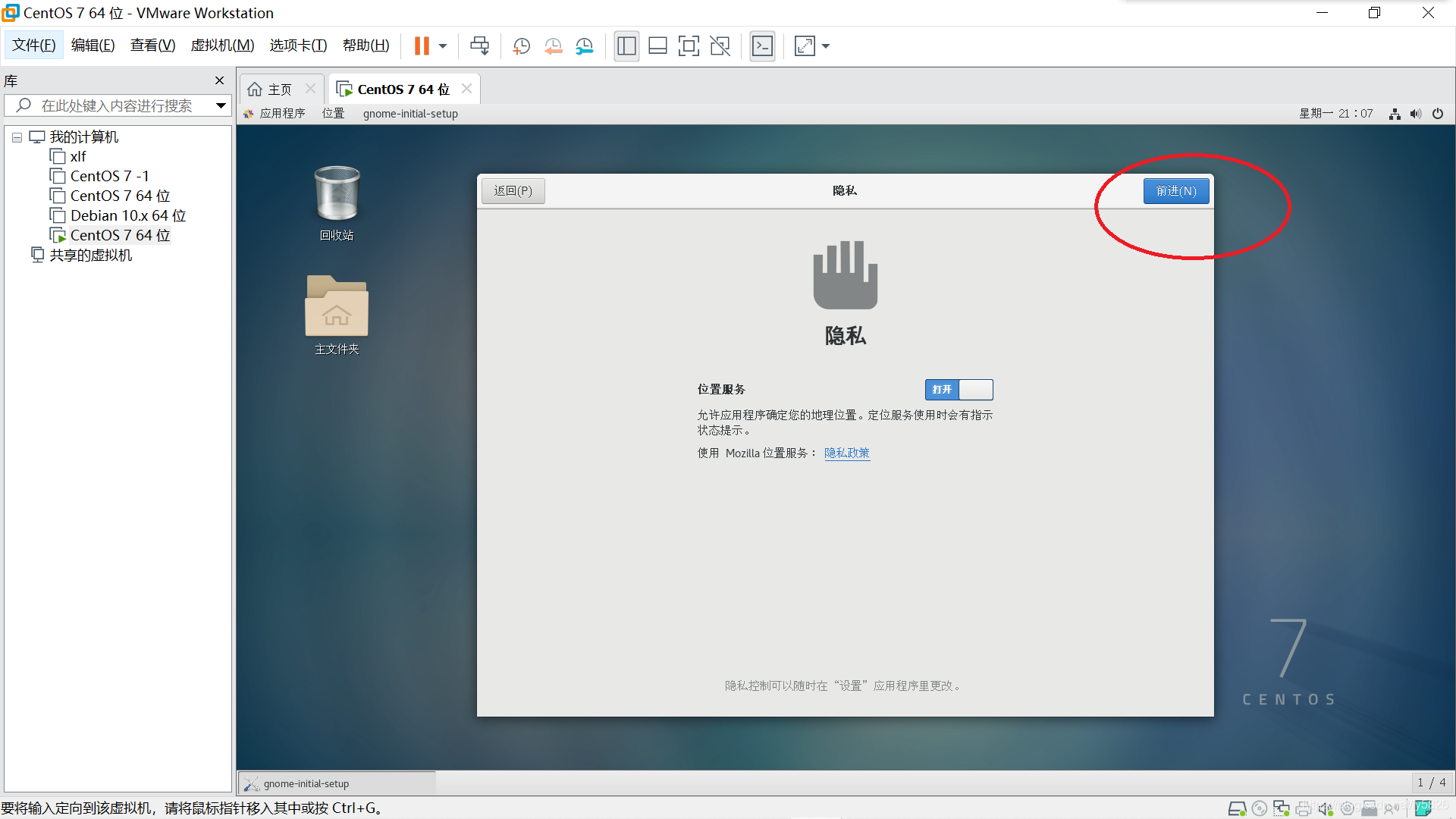The height and width of the screenshot is (819, 1456).
Task: Pause the running virtual machine
Action: (422, 46)
